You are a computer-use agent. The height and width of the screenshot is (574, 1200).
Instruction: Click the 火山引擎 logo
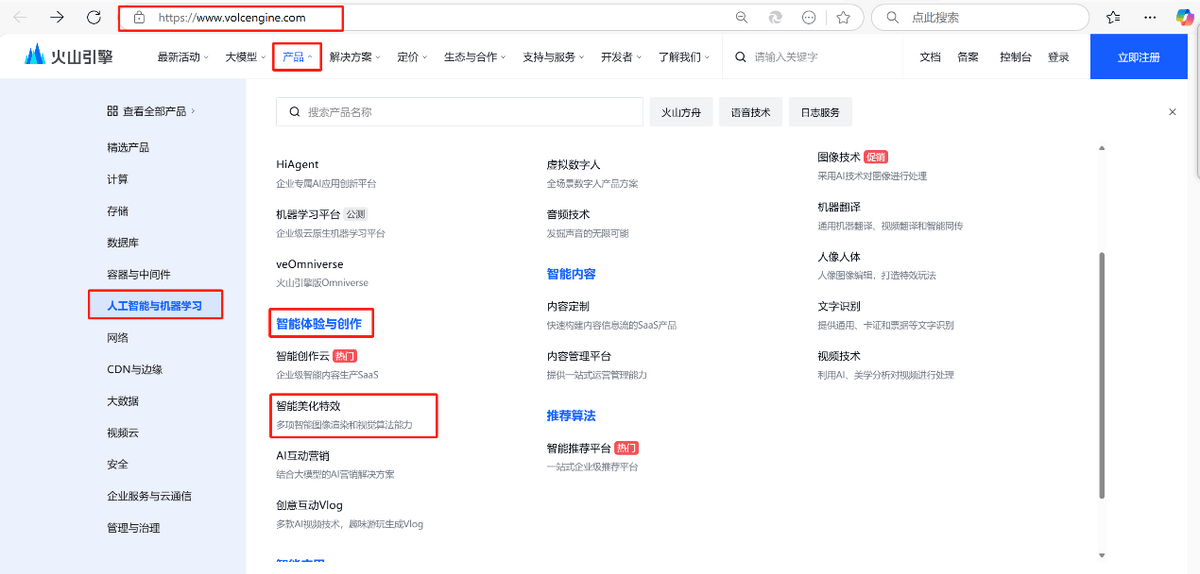click(69, 56)
